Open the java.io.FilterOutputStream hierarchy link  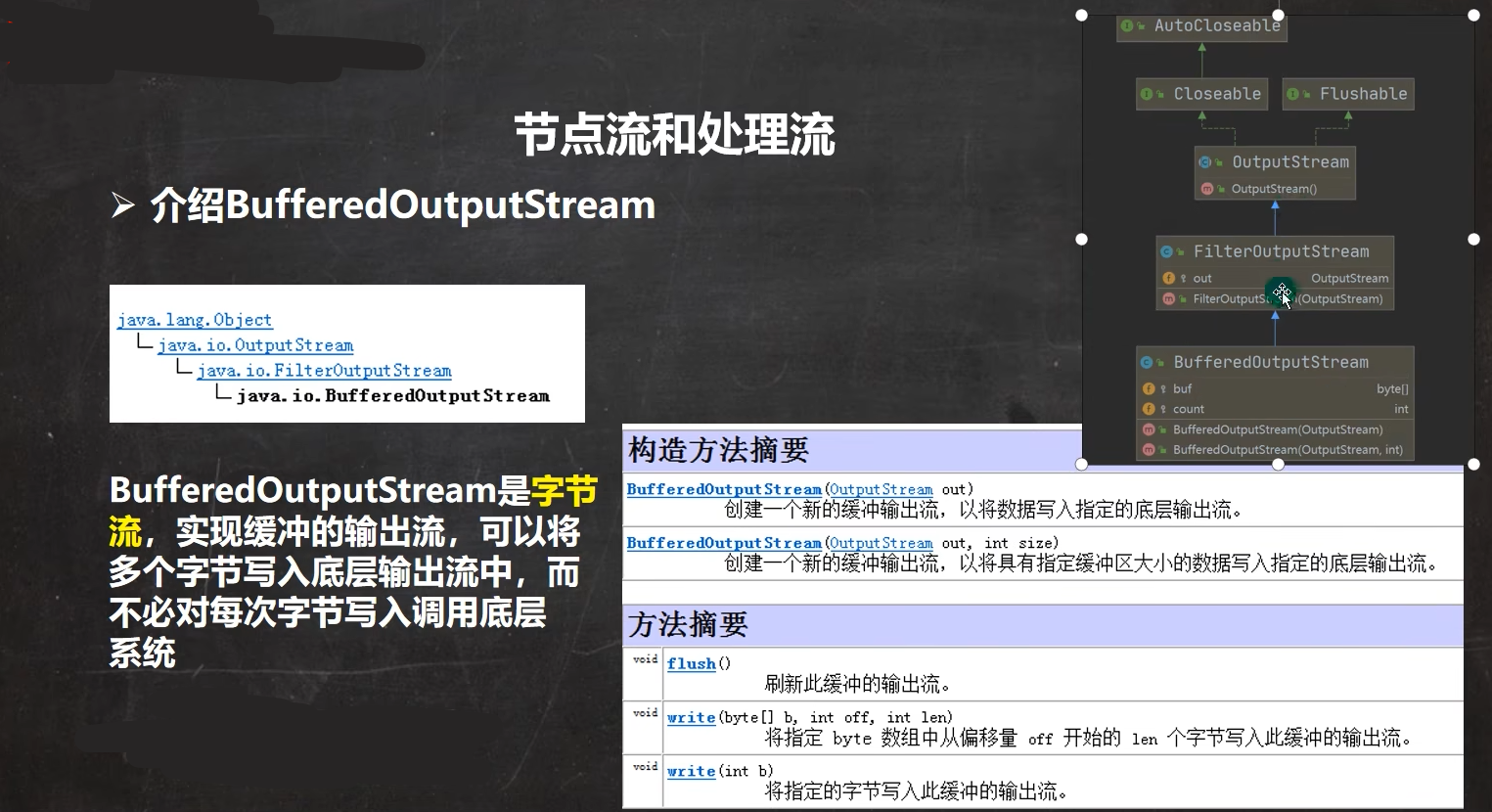click(324, 371)
